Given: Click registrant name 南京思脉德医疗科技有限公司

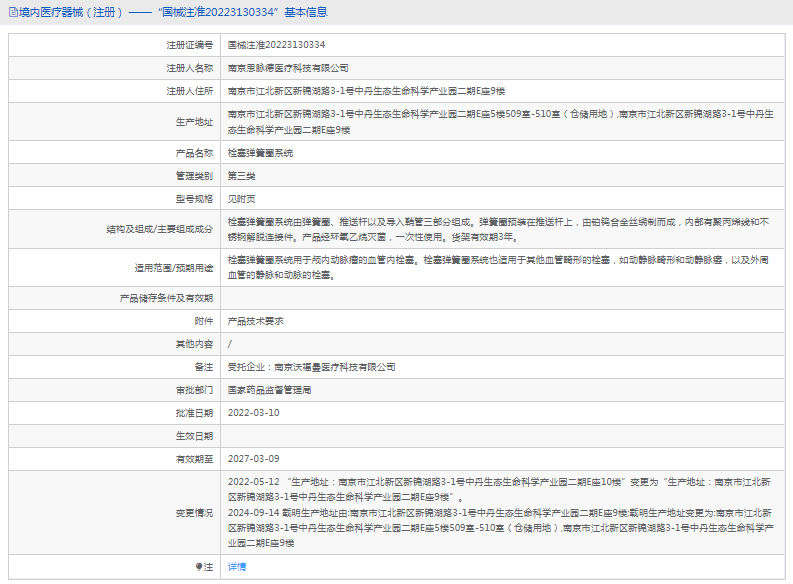Looking at the screenshot, I should click(x=288, y=68).
